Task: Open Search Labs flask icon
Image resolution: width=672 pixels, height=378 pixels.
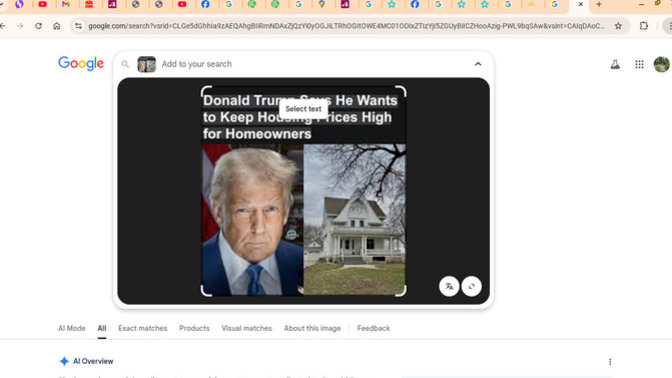Action: 615,64
